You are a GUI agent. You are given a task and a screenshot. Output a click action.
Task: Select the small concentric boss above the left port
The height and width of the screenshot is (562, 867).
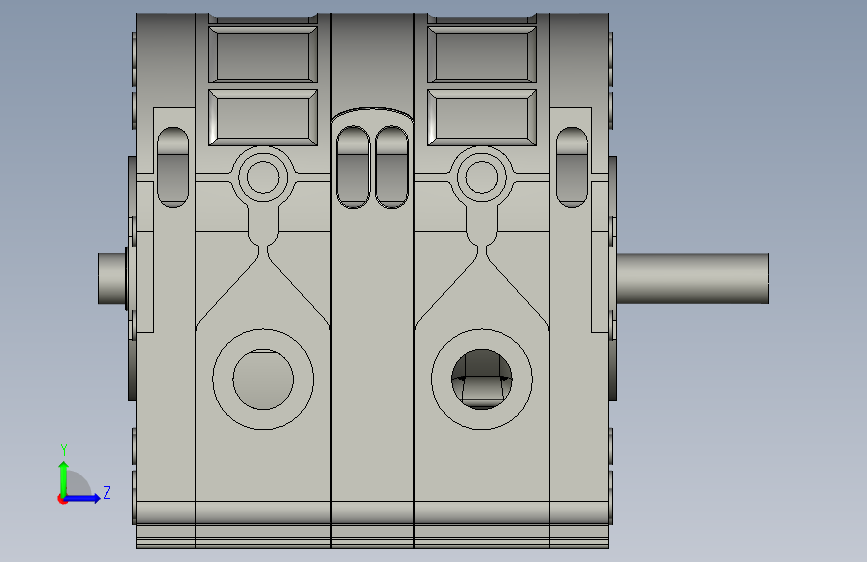point(263,177)
